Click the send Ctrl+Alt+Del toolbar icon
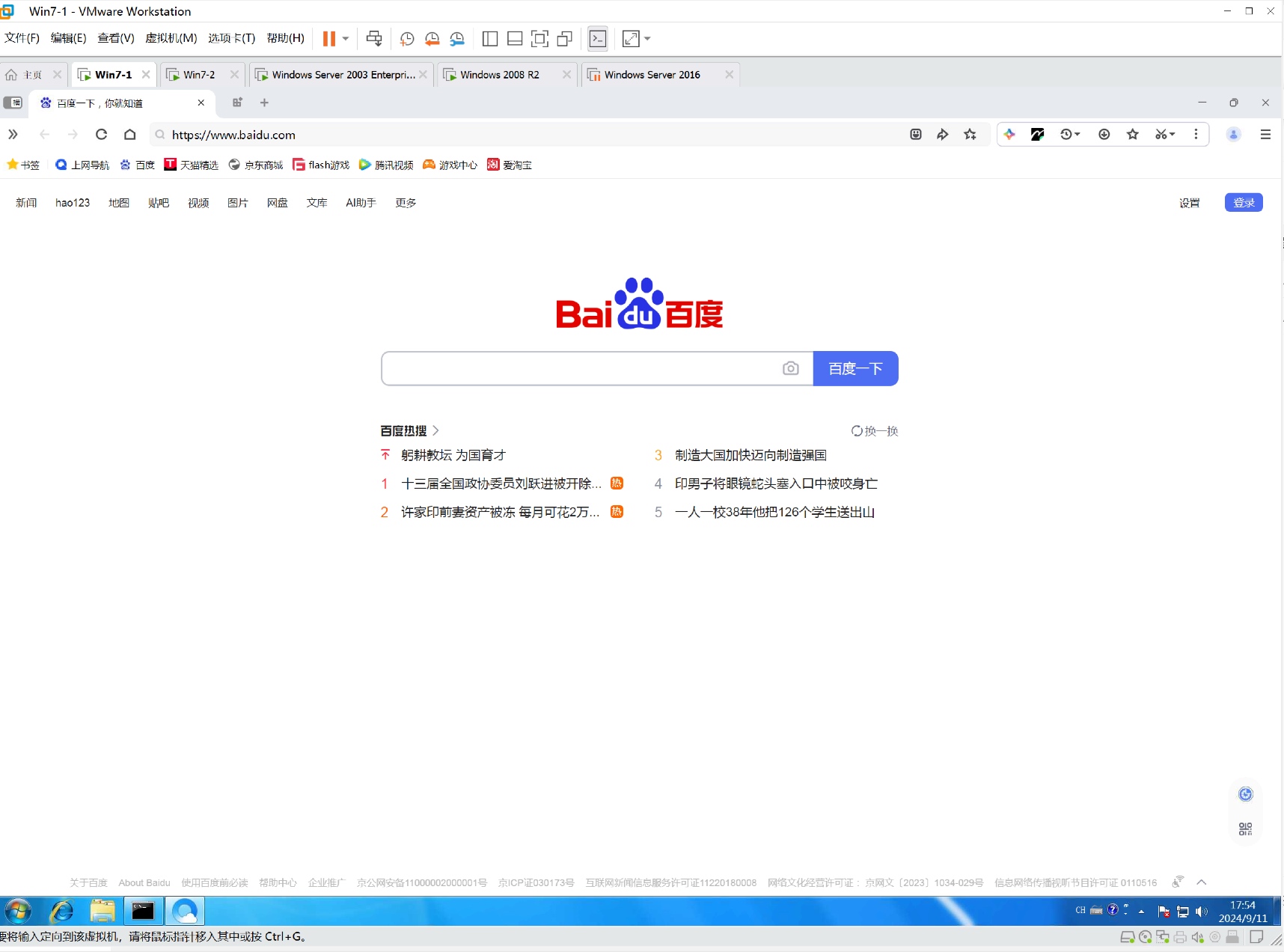This screenshot has width=1284, height=952. click(x=374, y=39)
